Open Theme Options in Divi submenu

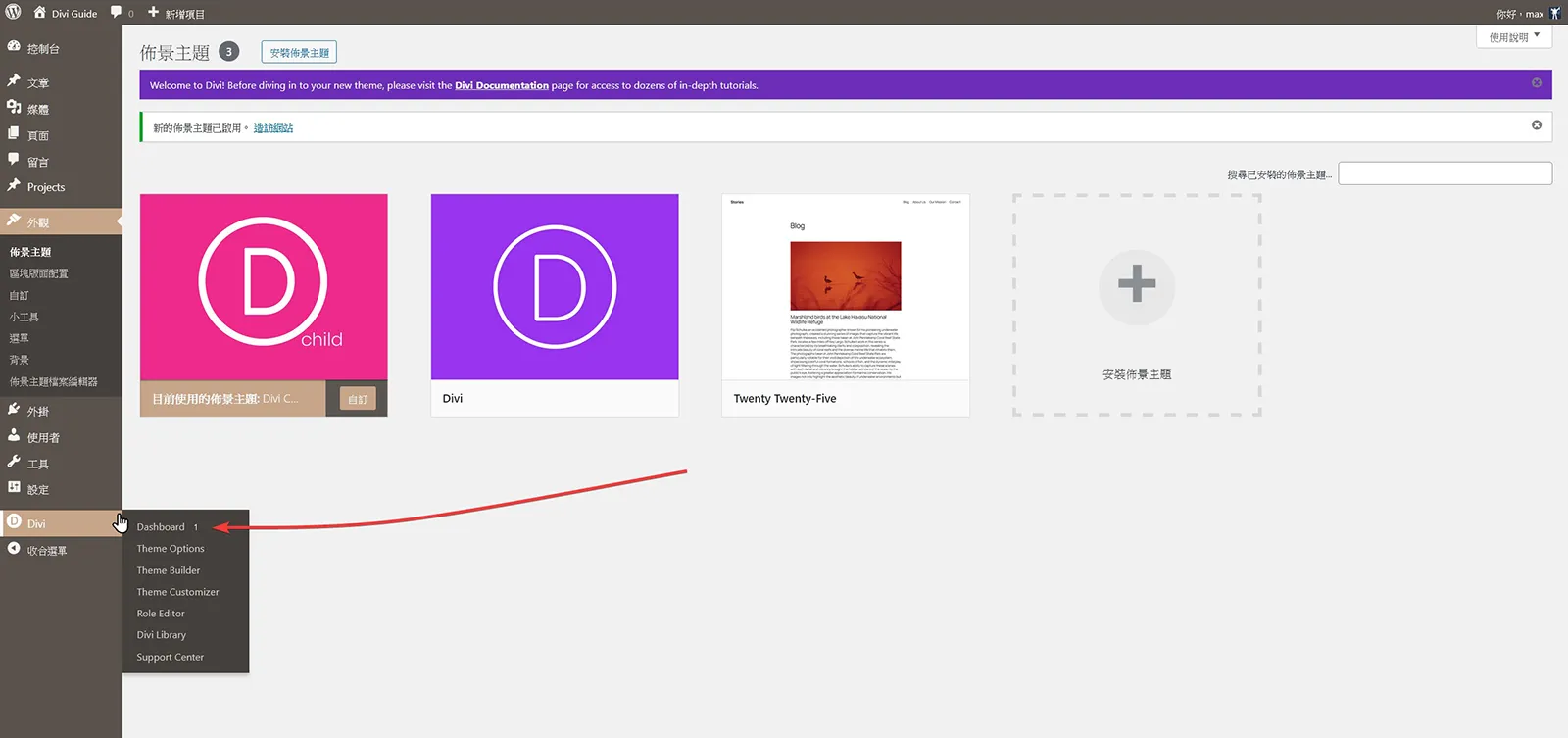(171, 549)
